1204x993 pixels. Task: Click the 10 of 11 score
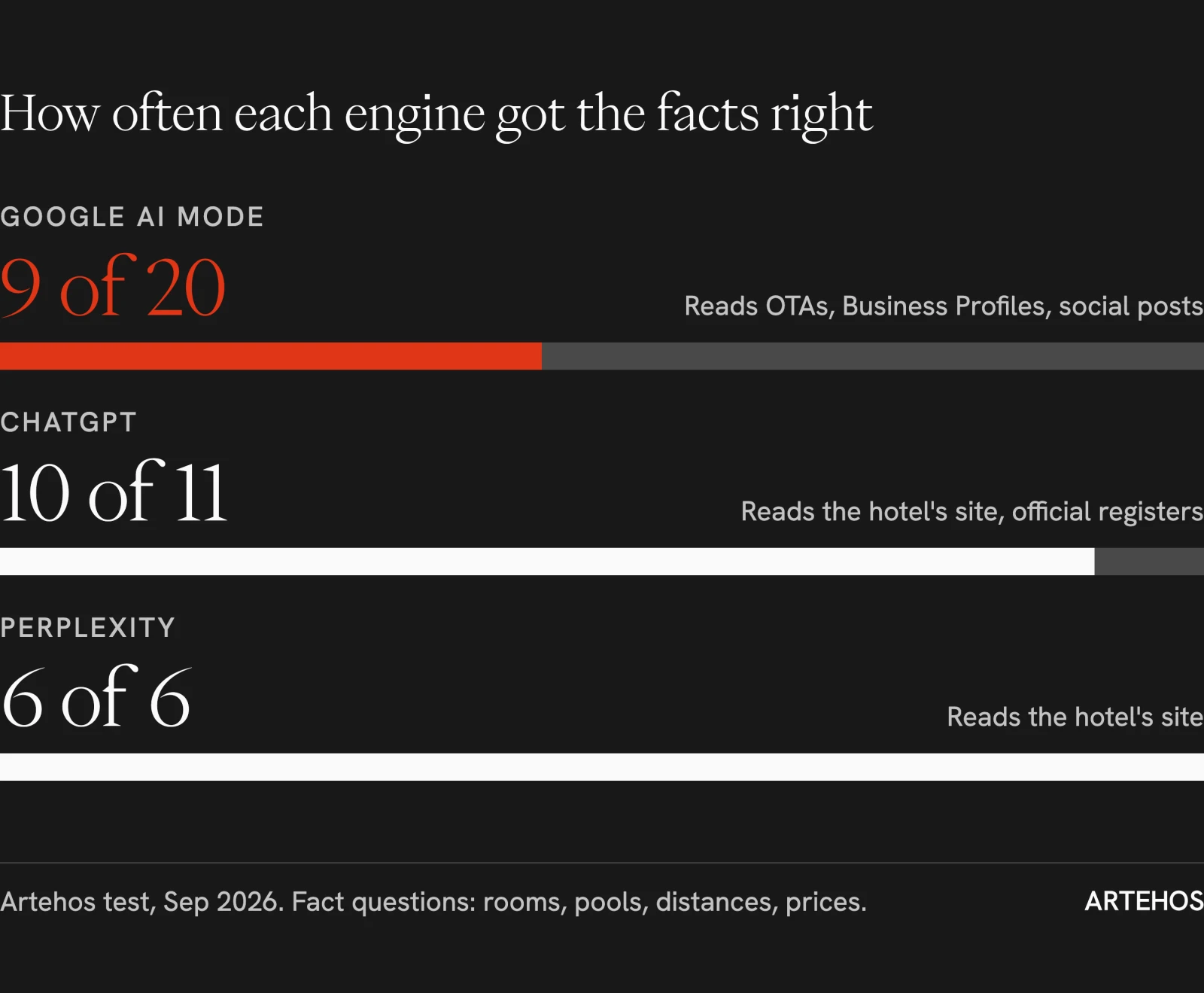(114, 492)
